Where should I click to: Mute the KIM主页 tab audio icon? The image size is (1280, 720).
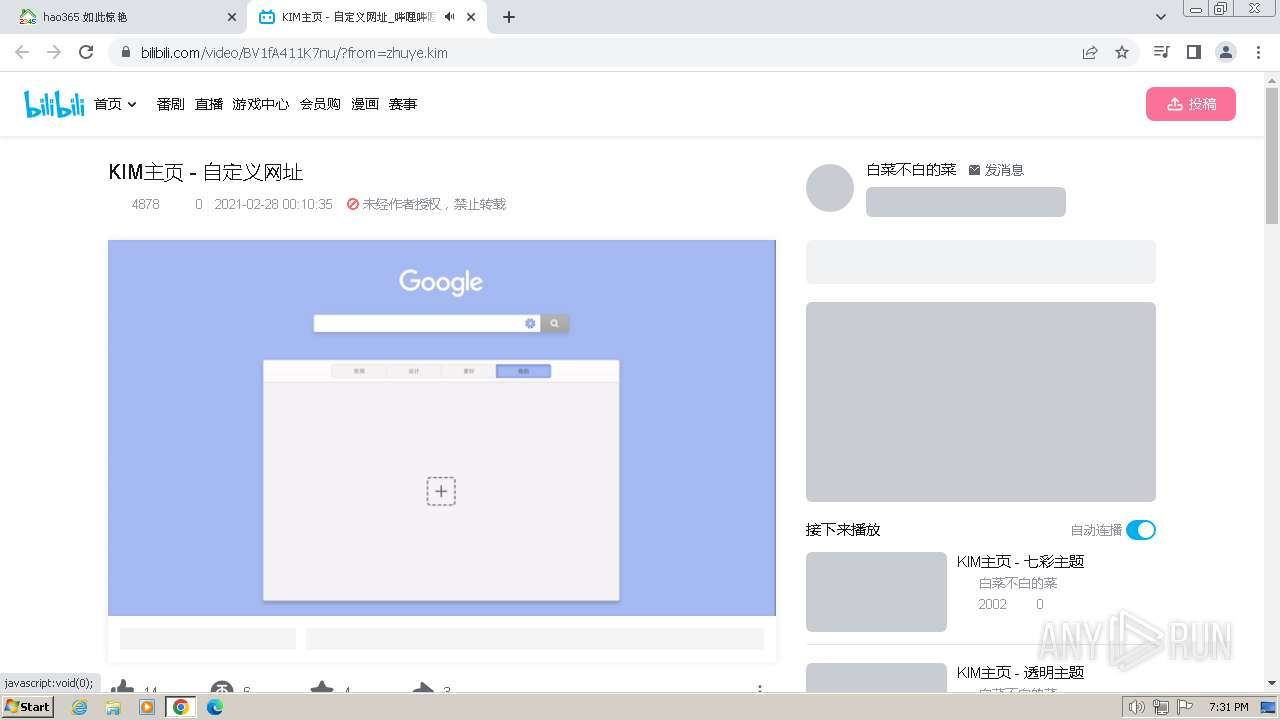click(x=450, y=17)
